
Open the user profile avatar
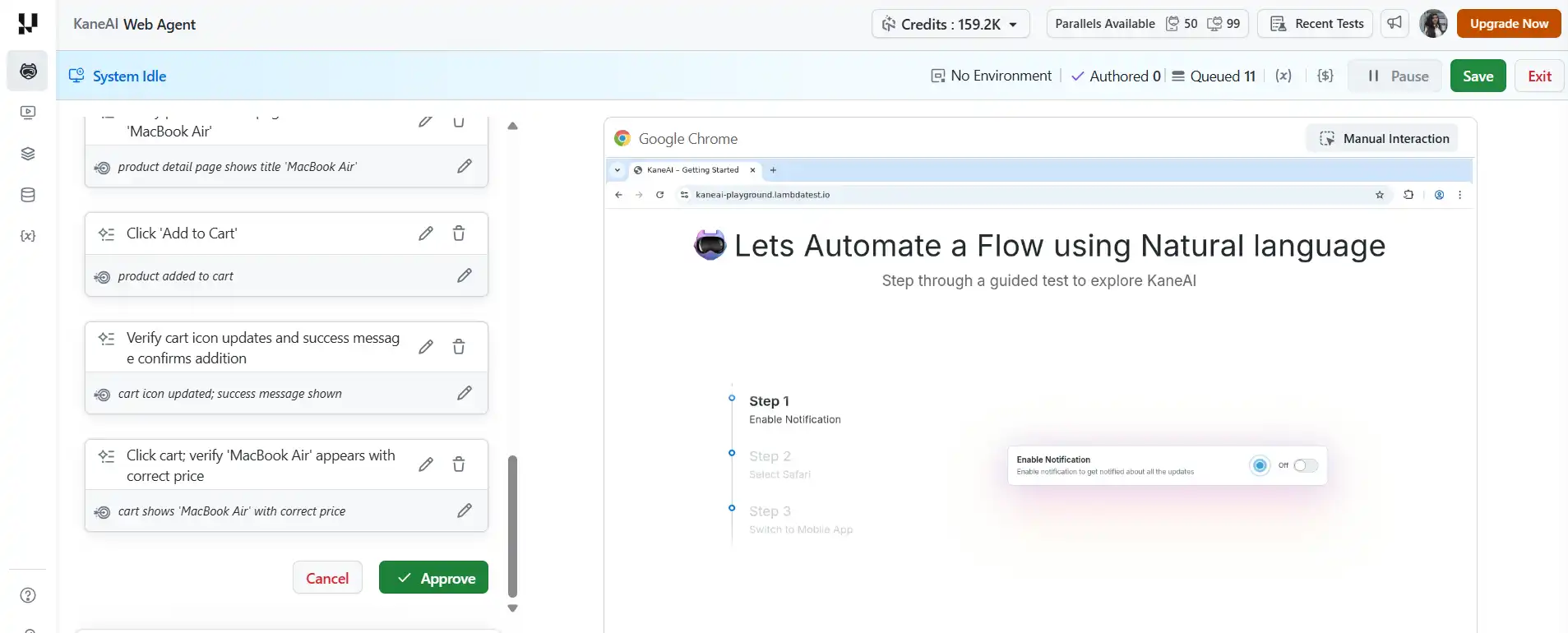[x=1433, y=23]
